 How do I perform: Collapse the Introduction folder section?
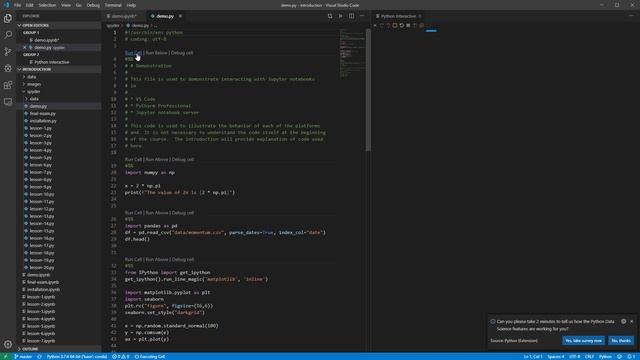(x=59, y=69)
